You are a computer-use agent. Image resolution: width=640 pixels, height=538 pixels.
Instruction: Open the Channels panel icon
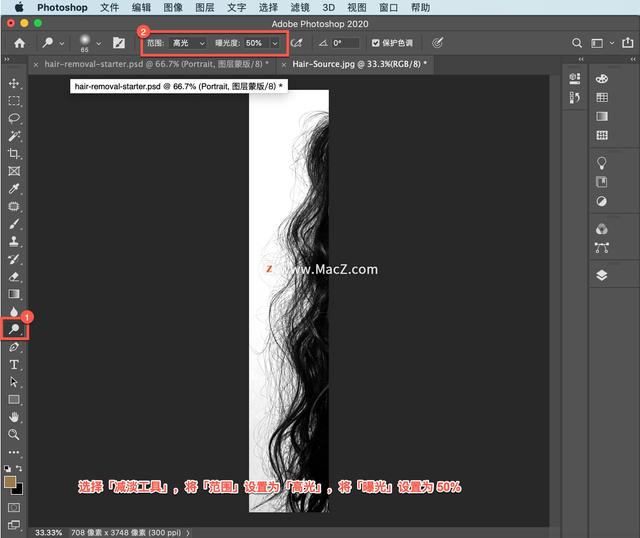(x=602, y=229)
